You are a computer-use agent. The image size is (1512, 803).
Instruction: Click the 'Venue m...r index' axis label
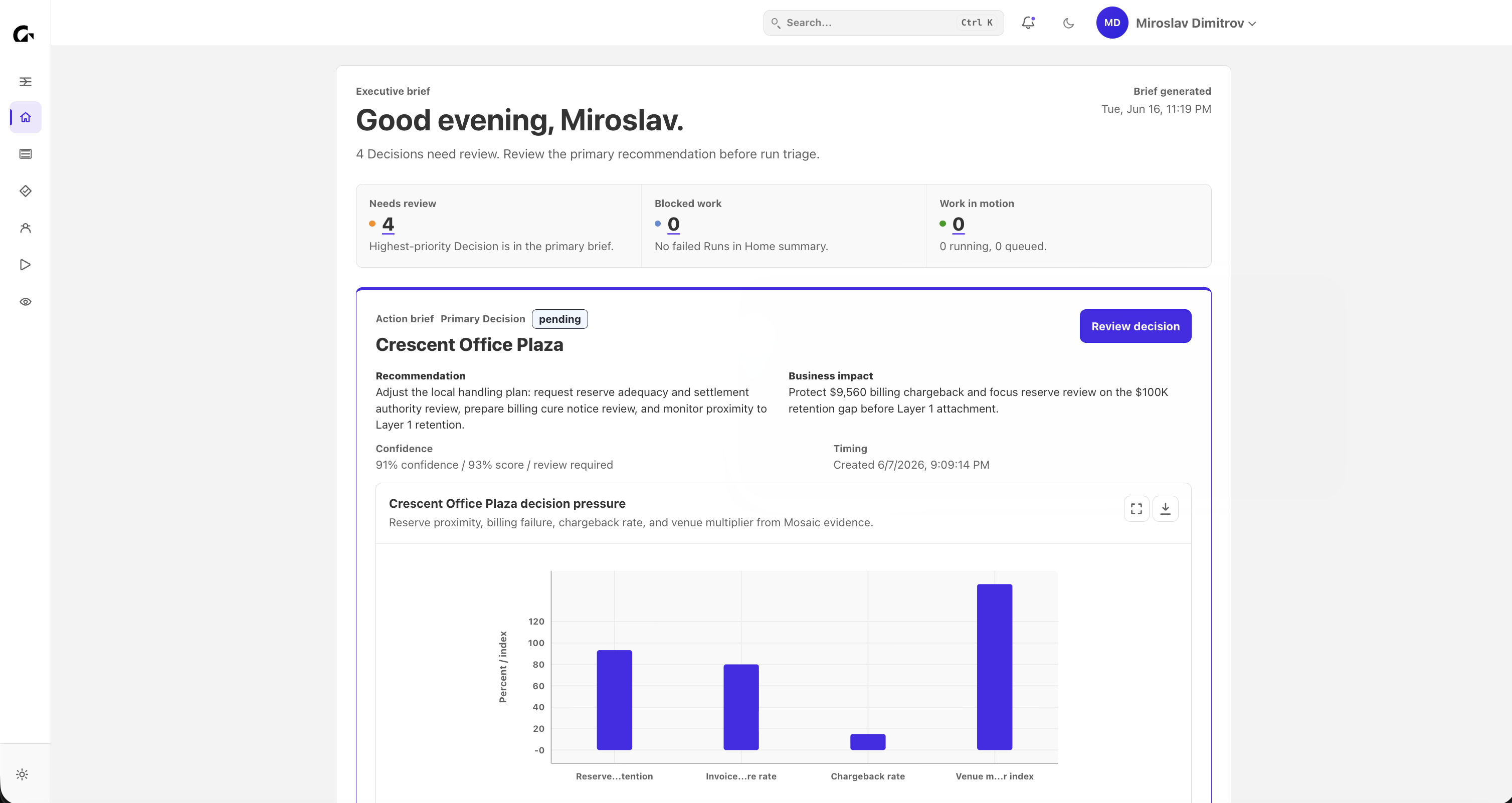[994, 776]
